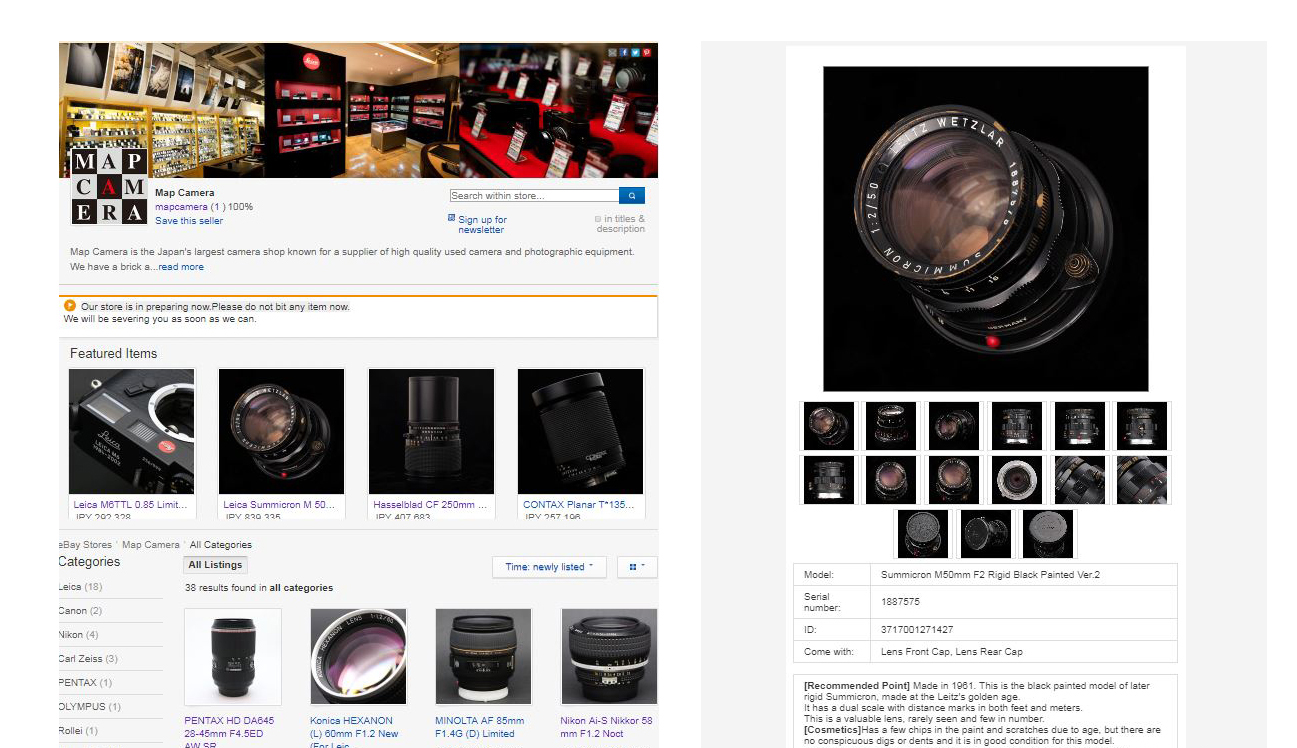
Task: Click the CONTAX Planar featured lens image
Action: point(580,432)
